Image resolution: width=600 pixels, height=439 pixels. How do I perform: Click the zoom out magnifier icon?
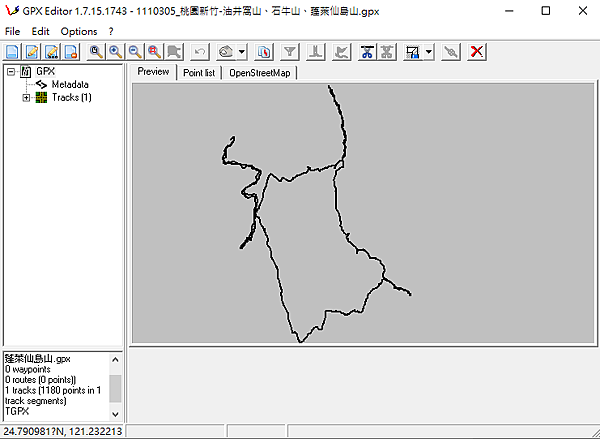[x=135, y=52]
